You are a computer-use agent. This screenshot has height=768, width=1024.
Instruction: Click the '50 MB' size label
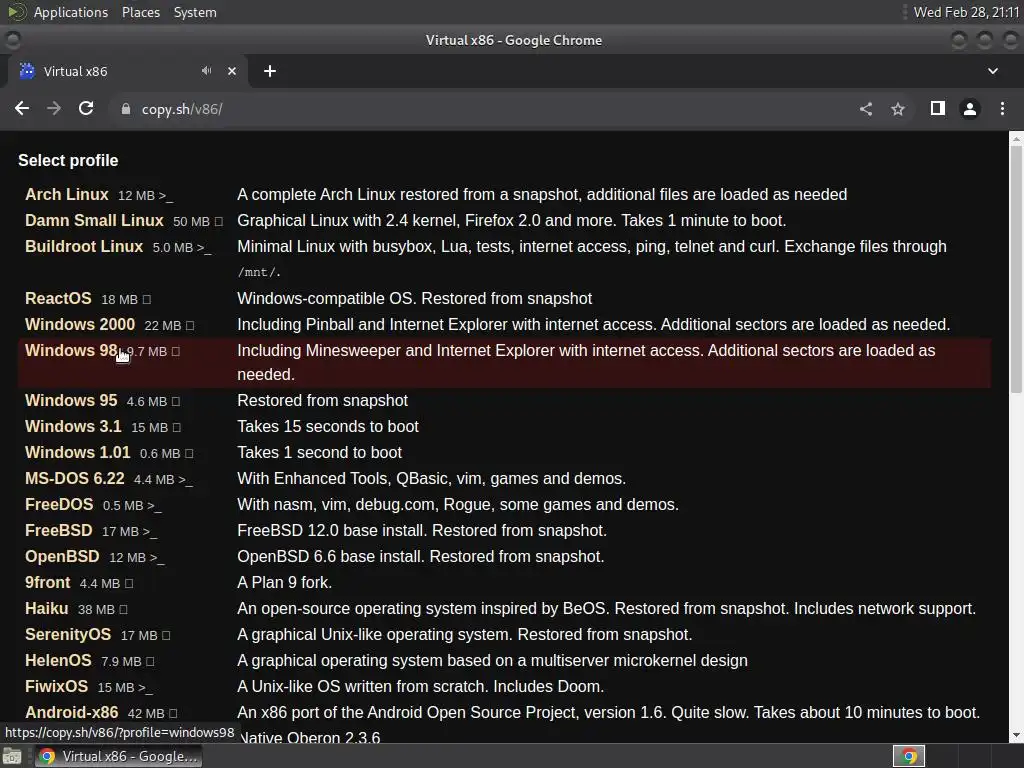(191, 222)
